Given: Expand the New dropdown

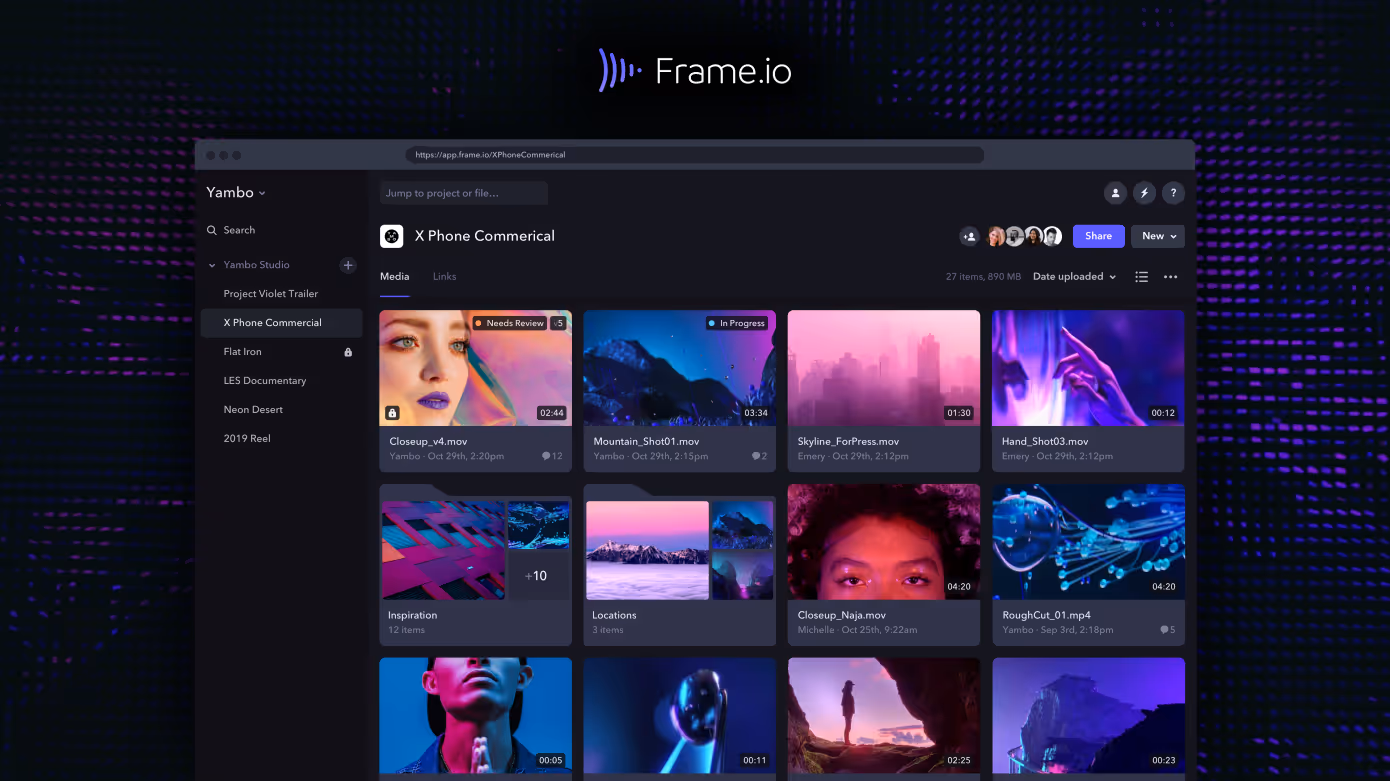Looking at the screenshot, I should (1157, 236).
